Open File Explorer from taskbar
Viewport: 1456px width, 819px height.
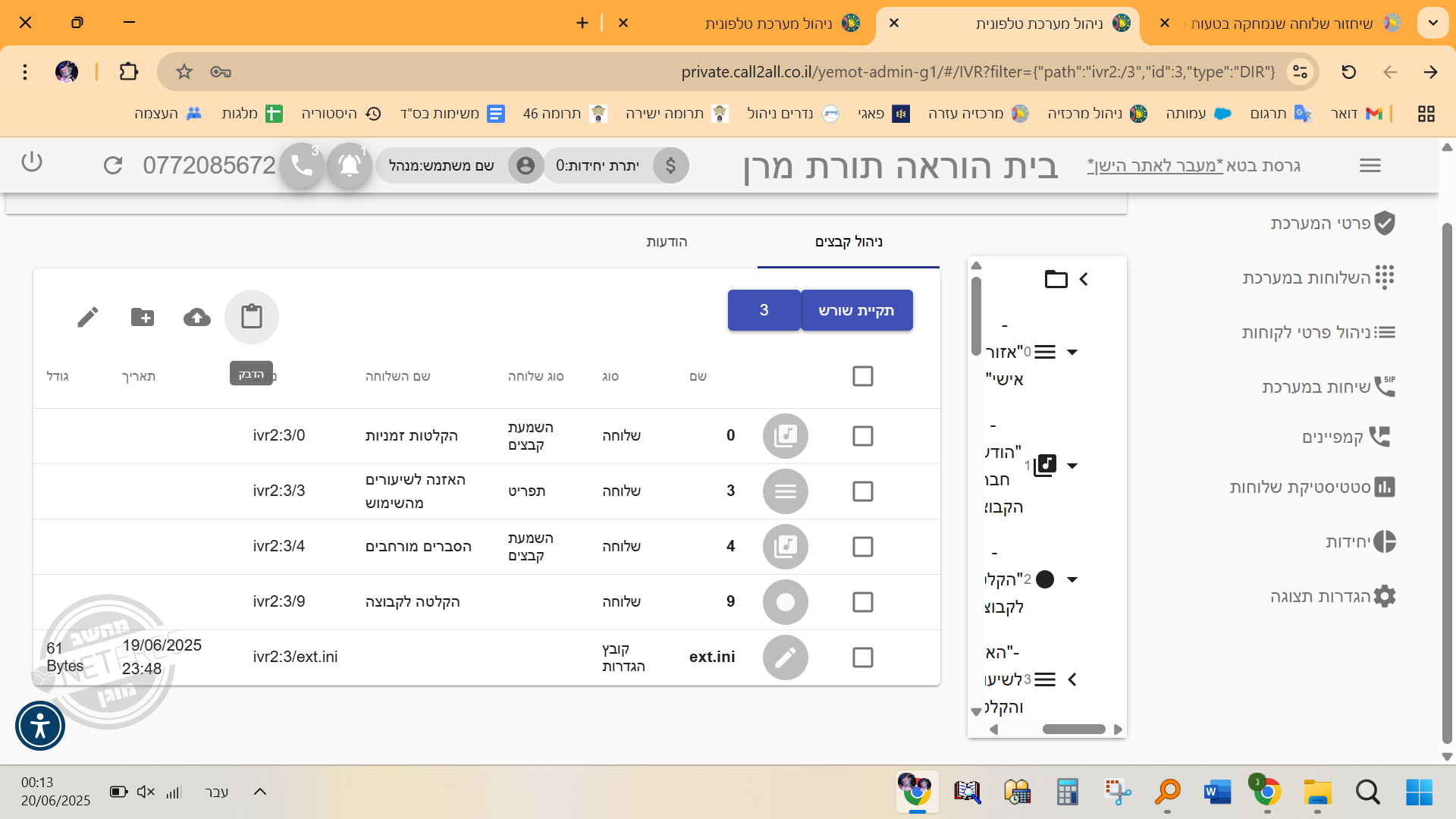(x=1318, y=792)
